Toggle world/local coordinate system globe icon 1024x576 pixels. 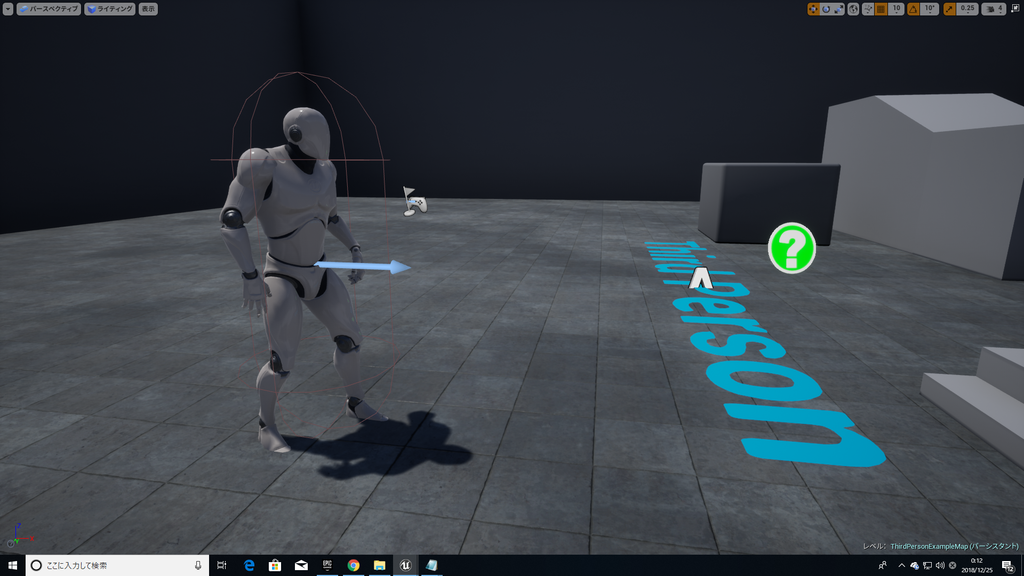[853, 9]
